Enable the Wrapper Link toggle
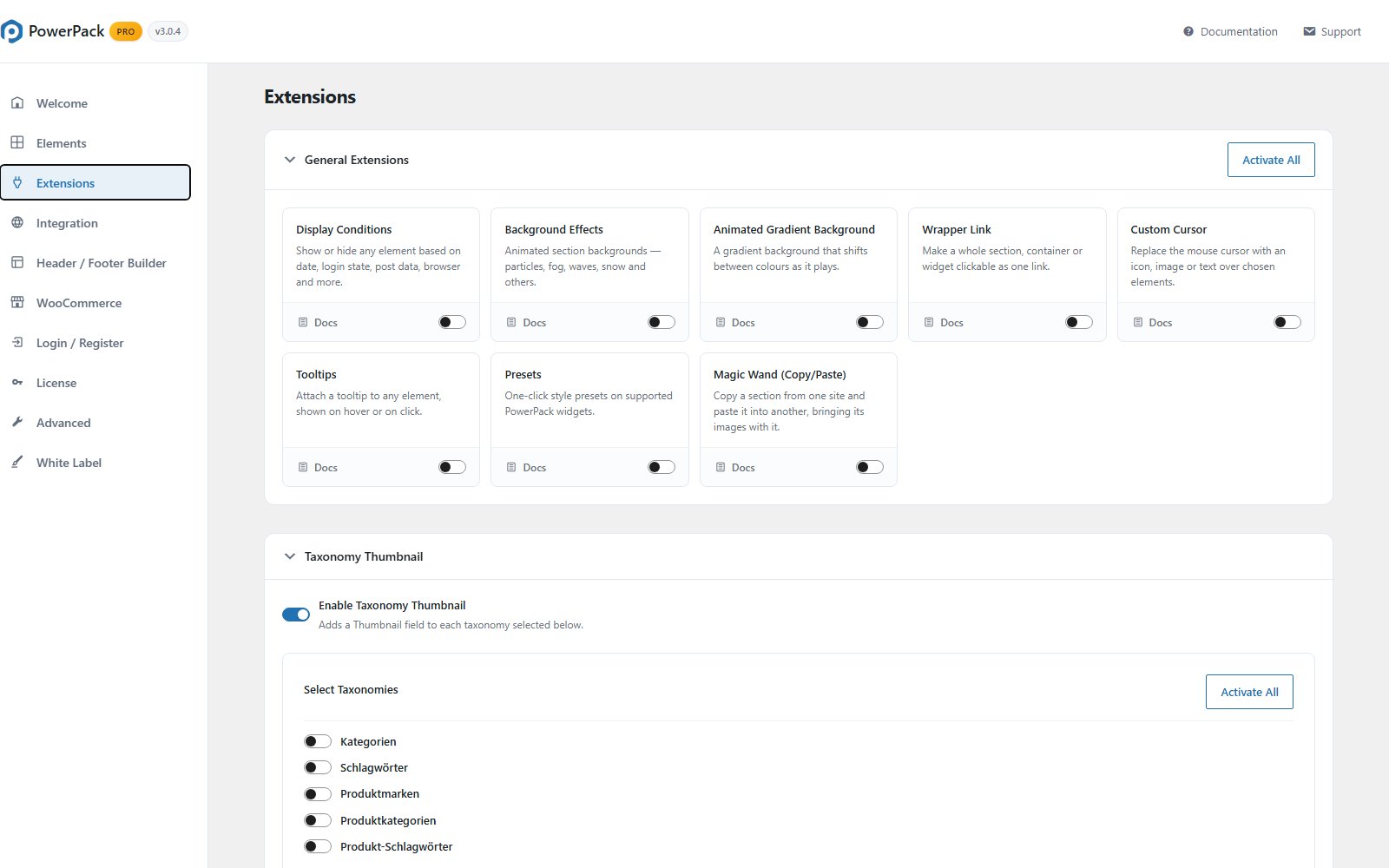The height and width of the screenshot is (868, 1389). click(1079, 322)
